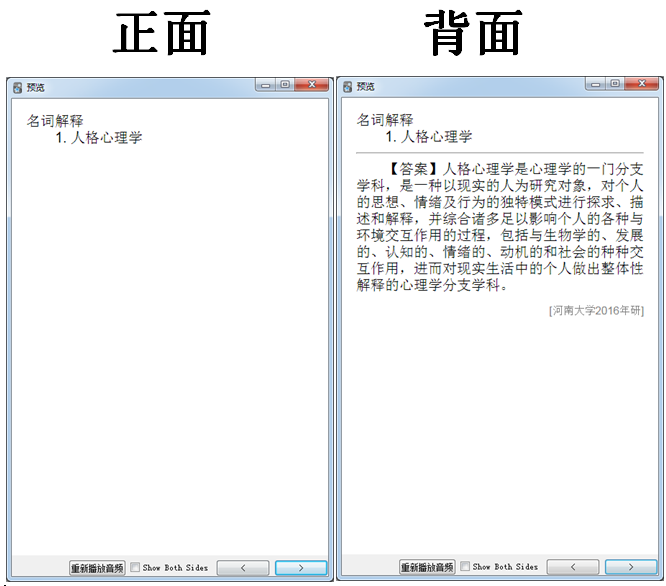Go to next card in left preview window
The width and height of the screenshot is (666, 586).
pos(301,568)
